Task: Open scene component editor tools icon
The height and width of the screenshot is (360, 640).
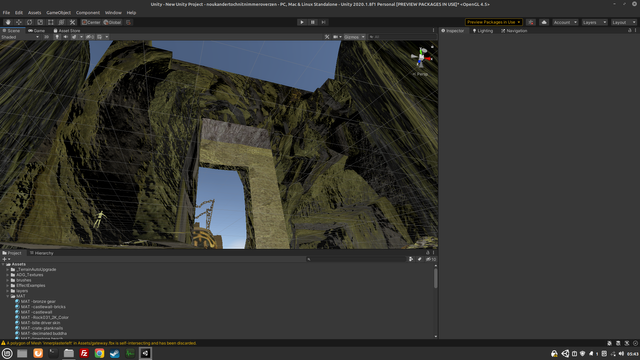Action: [x=327, y=37]
